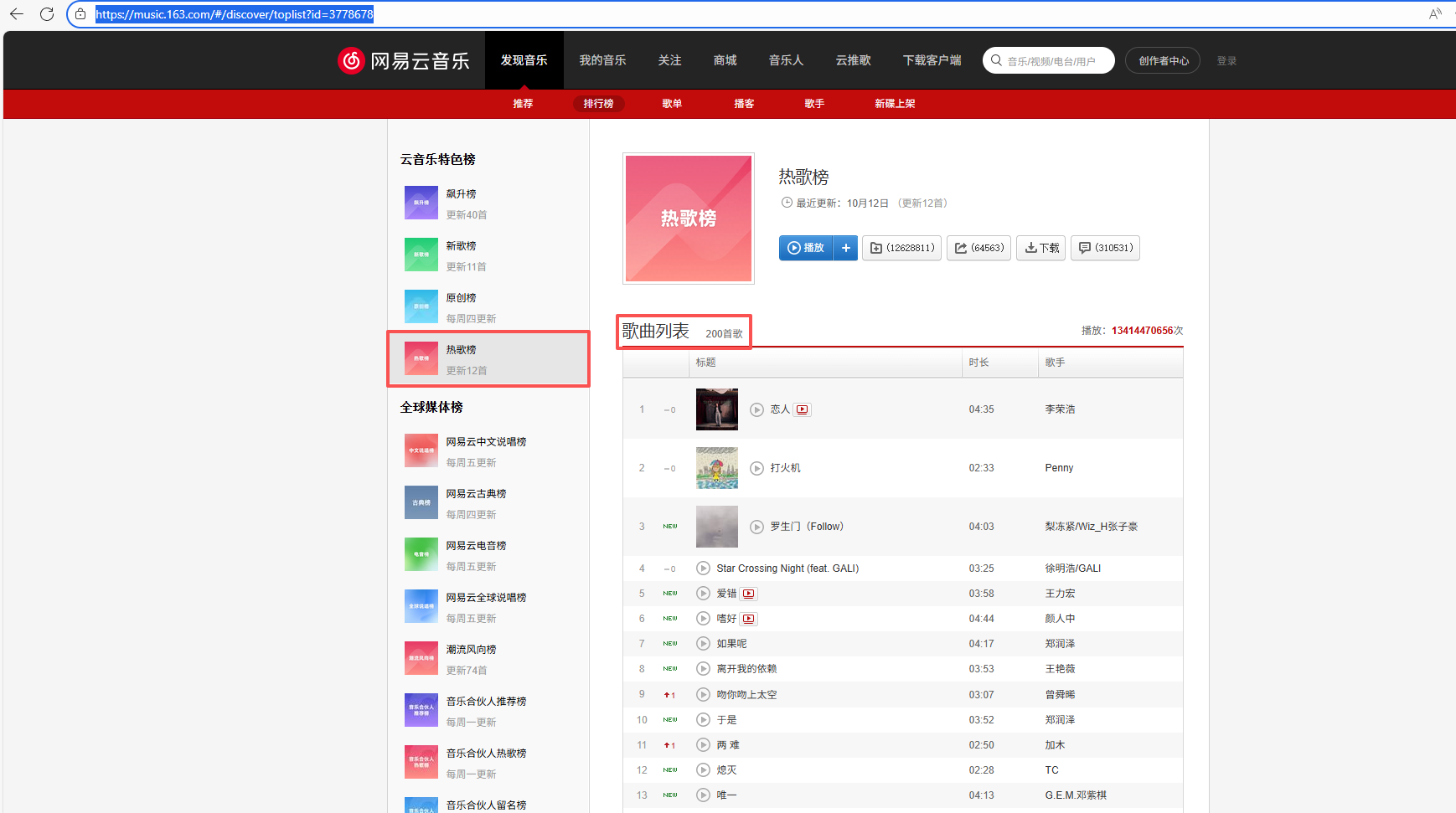Click the large 热歌榜 cover image
Screen dimensions: 1456x813
point(689,219)
